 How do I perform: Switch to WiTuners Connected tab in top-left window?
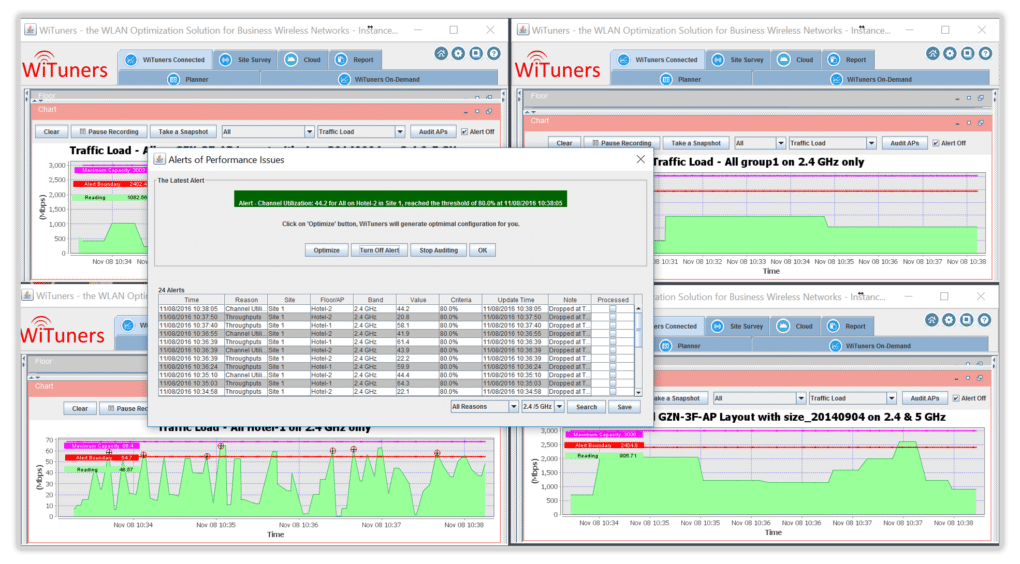165,59
